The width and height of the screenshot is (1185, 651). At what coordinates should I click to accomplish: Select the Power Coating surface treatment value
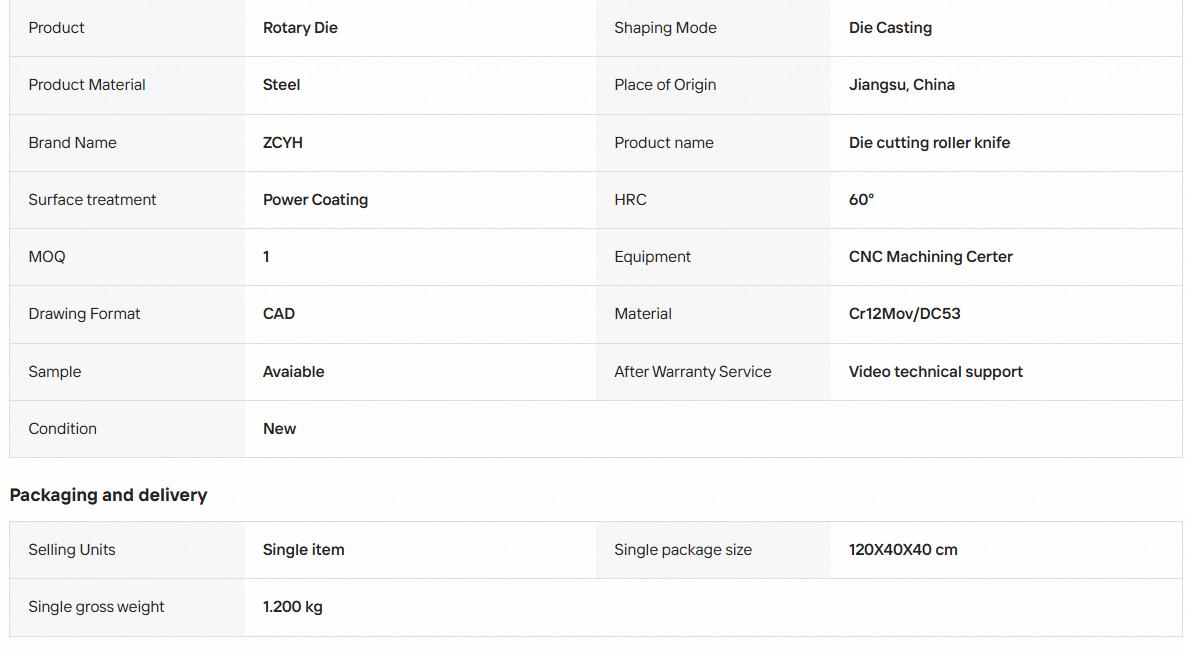coord(315,200)
